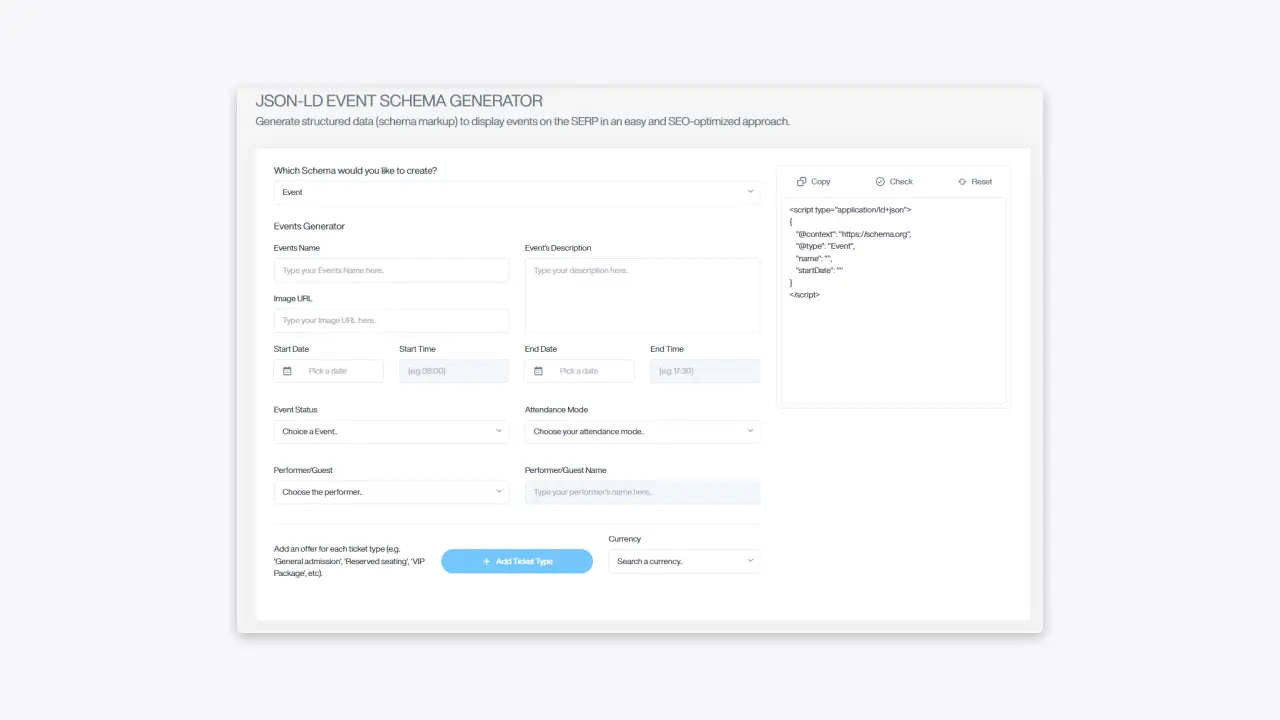Click the Image URL input field
This screenshot has width=1280, height=720.
pyautogui.click(x=391, y=320)
